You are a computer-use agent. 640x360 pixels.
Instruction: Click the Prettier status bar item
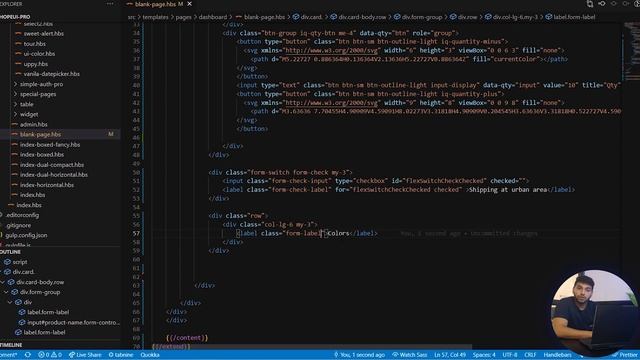pyautogui.click(x=625, y=355)
